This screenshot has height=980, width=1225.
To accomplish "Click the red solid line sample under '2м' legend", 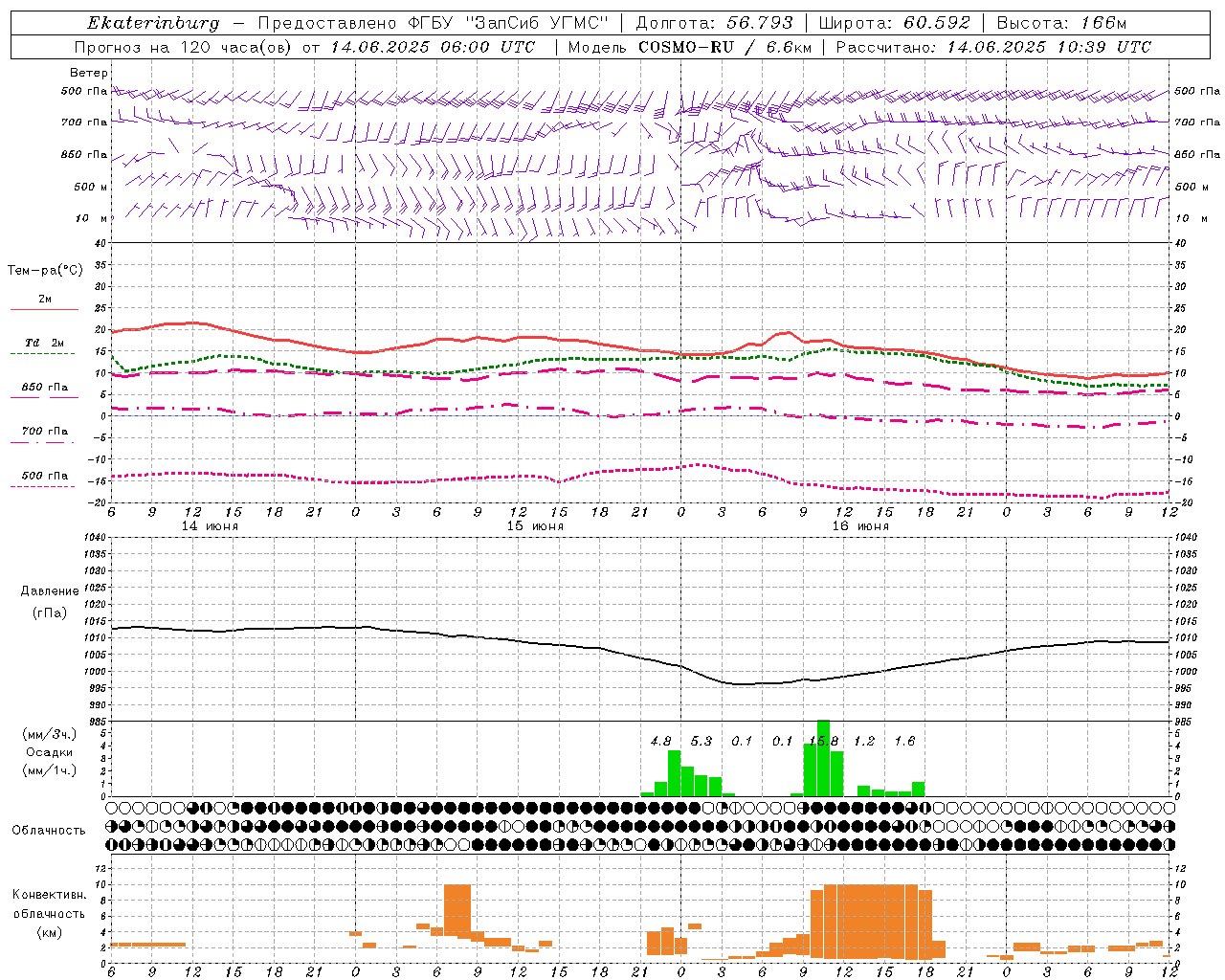I will point(44,309).
